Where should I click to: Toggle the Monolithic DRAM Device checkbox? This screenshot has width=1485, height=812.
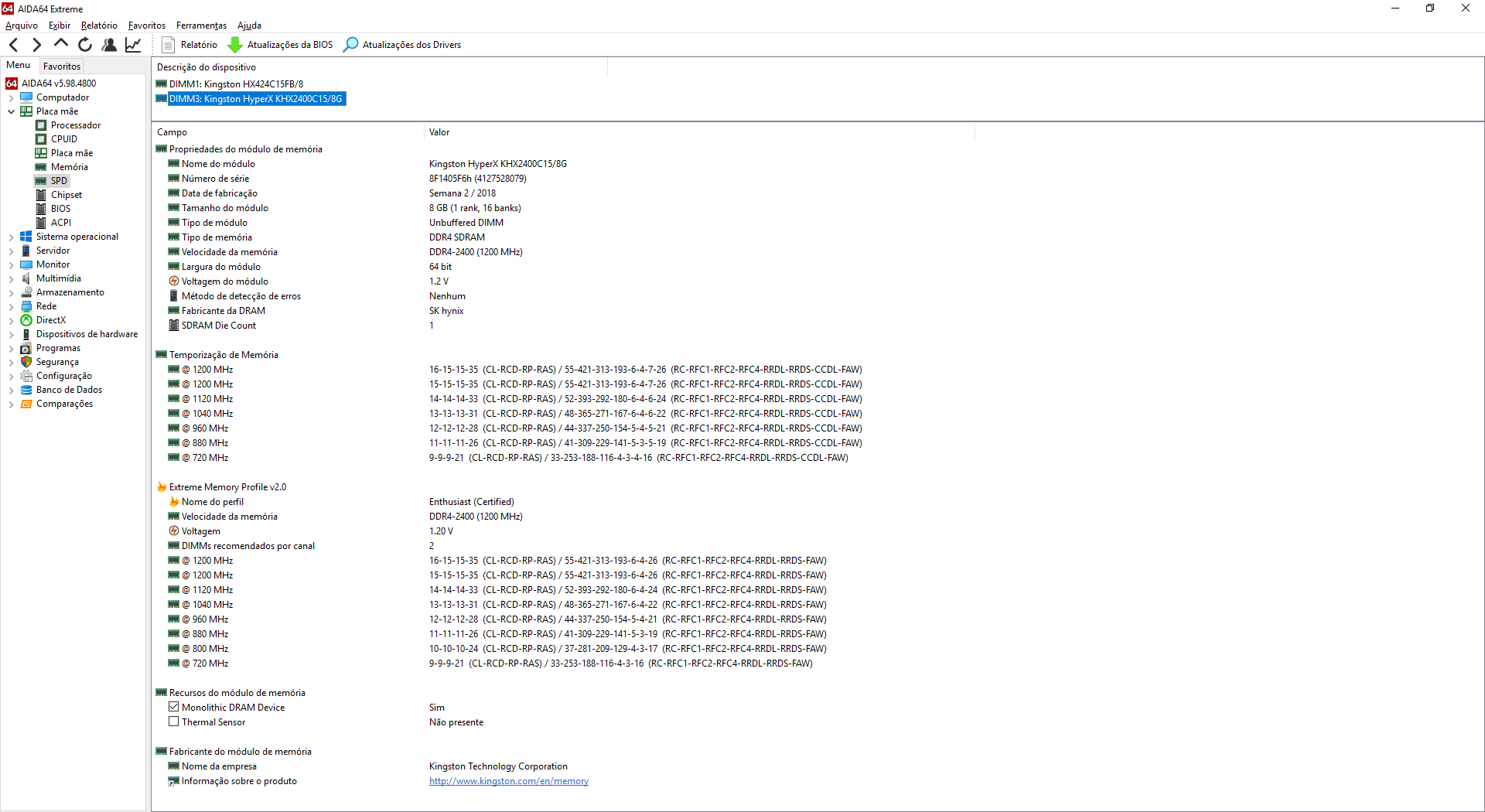(174, 707)
